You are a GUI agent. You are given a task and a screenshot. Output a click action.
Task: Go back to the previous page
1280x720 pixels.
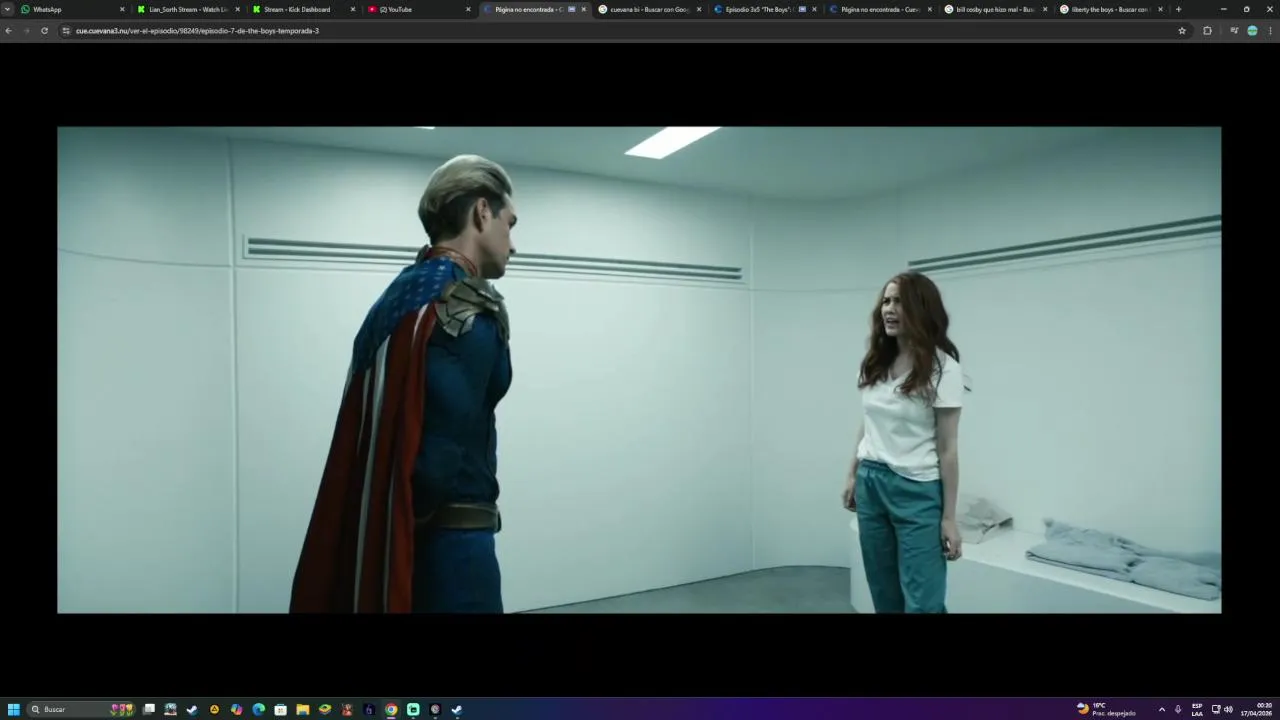click(8, 31)
